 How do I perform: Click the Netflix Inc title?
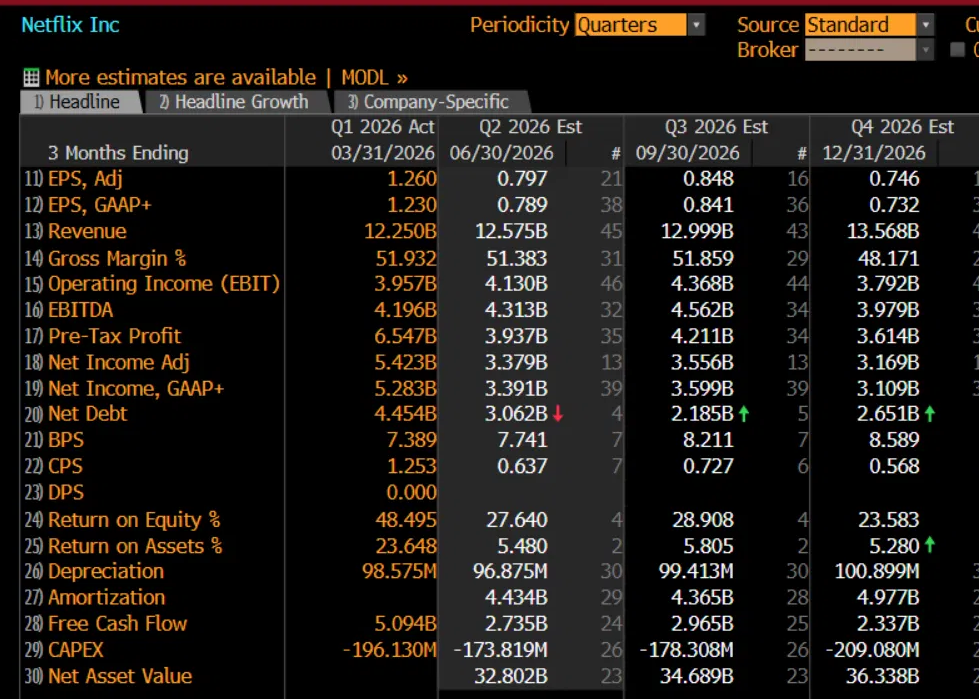coord(70,25)
